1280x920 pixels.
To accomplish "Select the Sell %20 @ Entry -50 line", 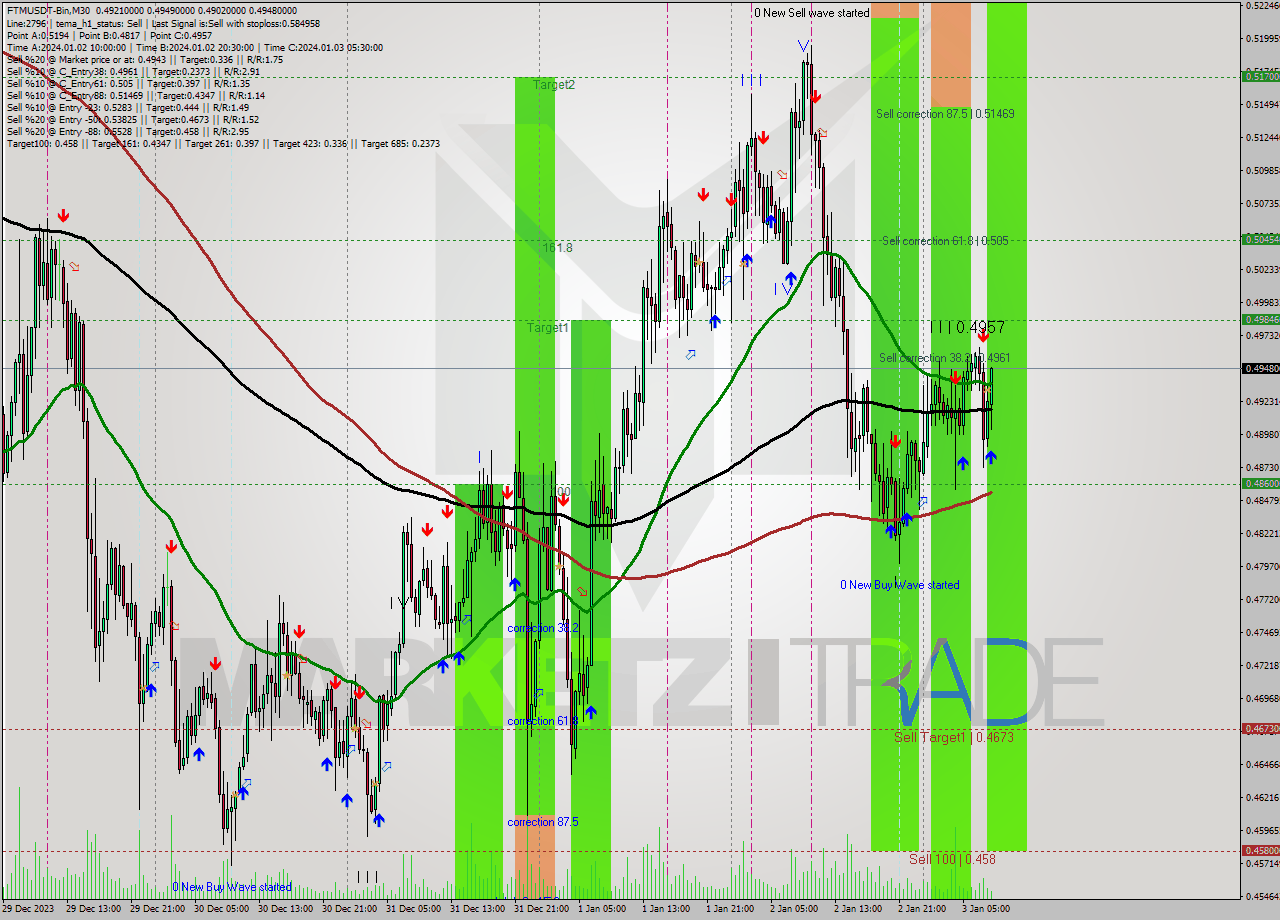I will (133, 119).
